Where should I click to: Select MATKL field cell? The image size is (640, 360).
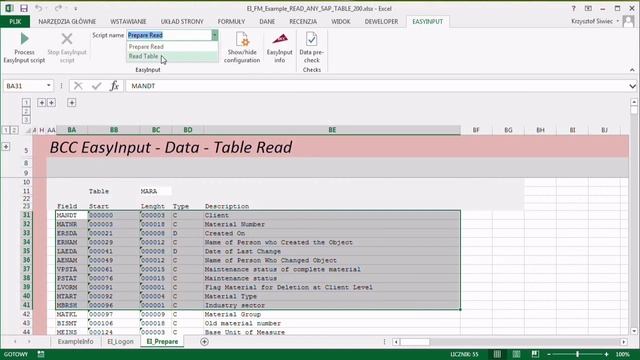coord(72,314)
